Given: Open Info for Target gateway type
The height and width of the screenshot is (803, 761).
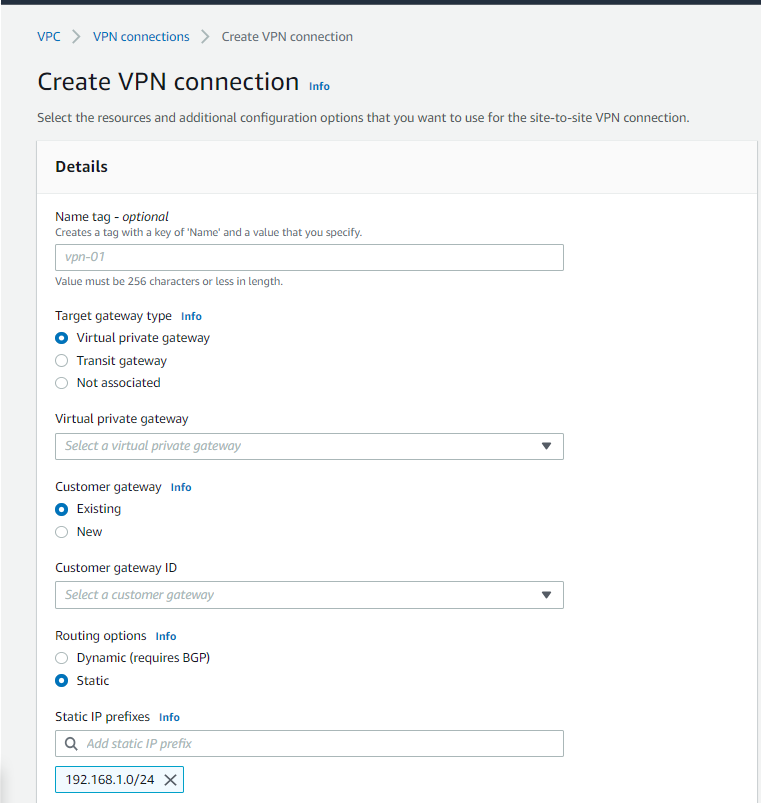Looking at the screenshot, I should coord(191,316).
